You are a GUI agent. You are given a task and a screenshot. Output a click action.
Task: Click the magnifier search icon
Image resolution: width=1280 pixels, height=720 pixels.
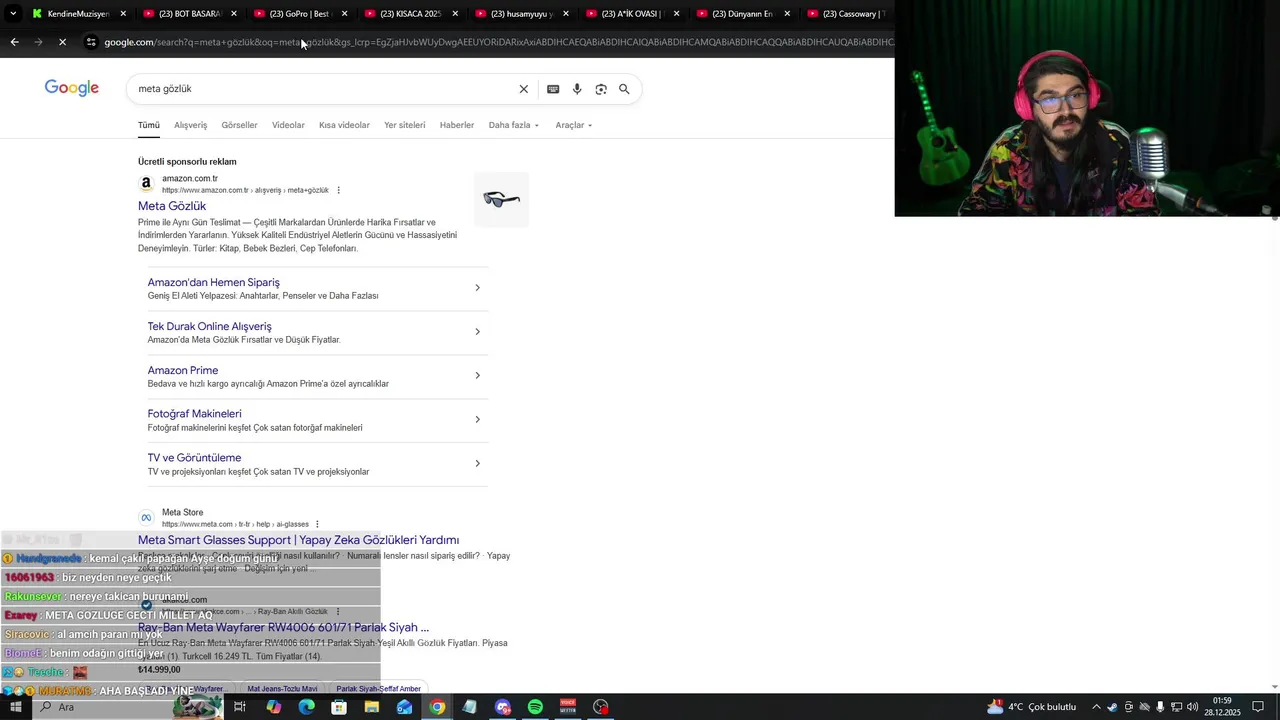pyautogui.click(x=624, y=89)
